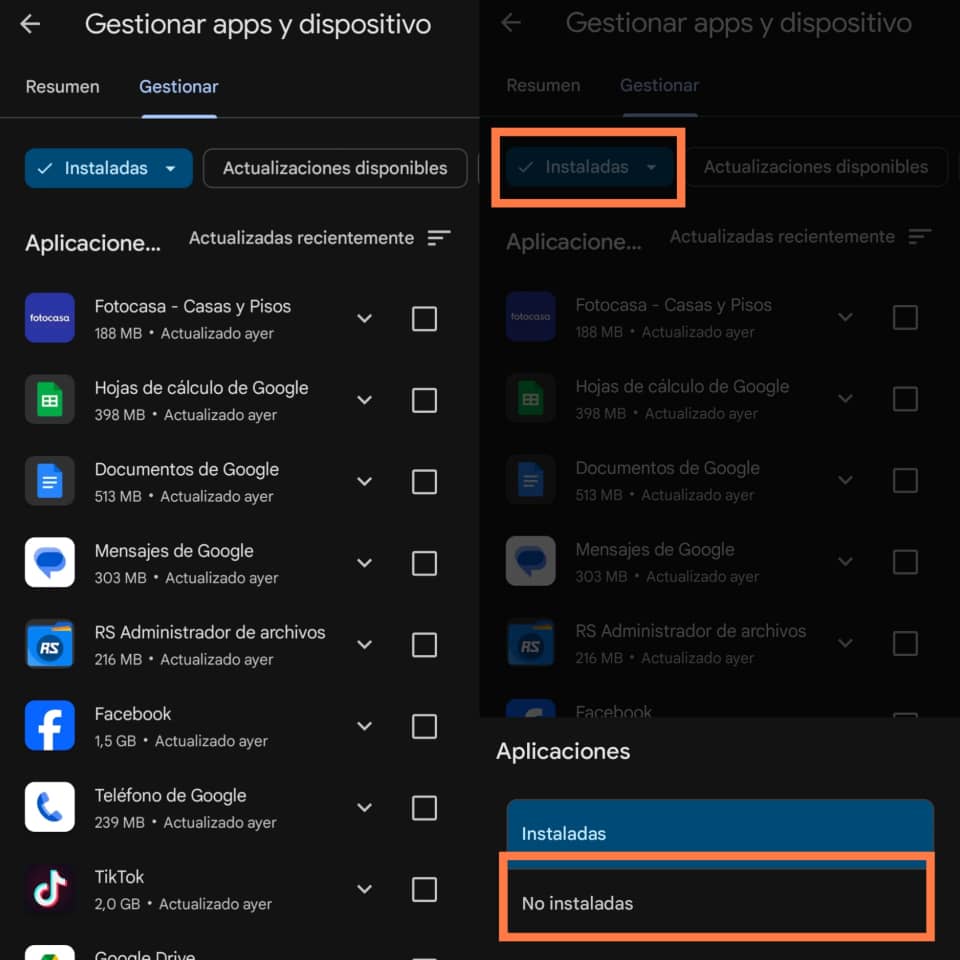Open the Instaladas filter dropdown on left screen
960x960 pixels.
coord(108,168)
